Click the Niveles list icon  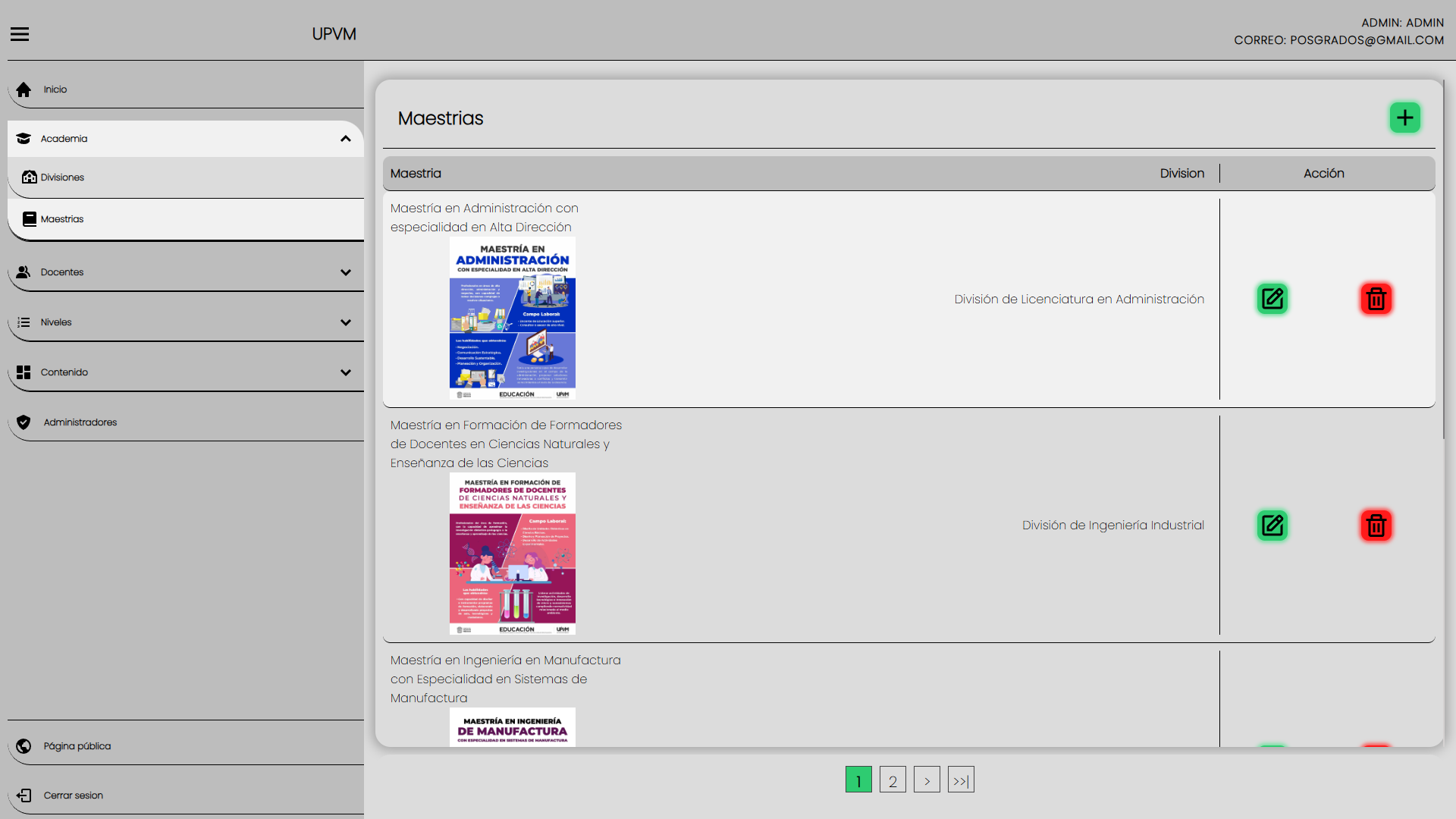(x=24, y=322)
